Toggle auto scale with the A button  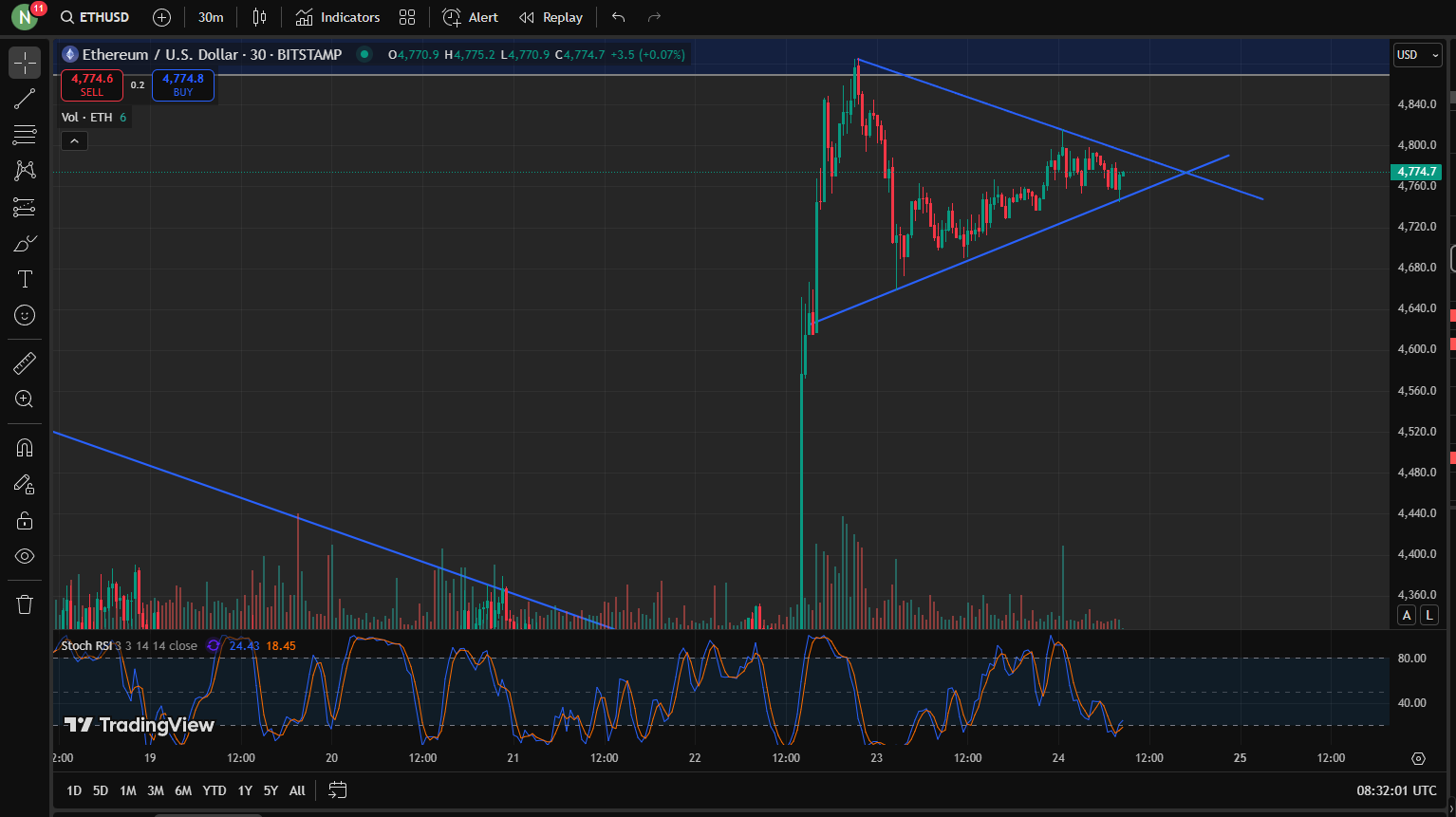click(1407, 615)
